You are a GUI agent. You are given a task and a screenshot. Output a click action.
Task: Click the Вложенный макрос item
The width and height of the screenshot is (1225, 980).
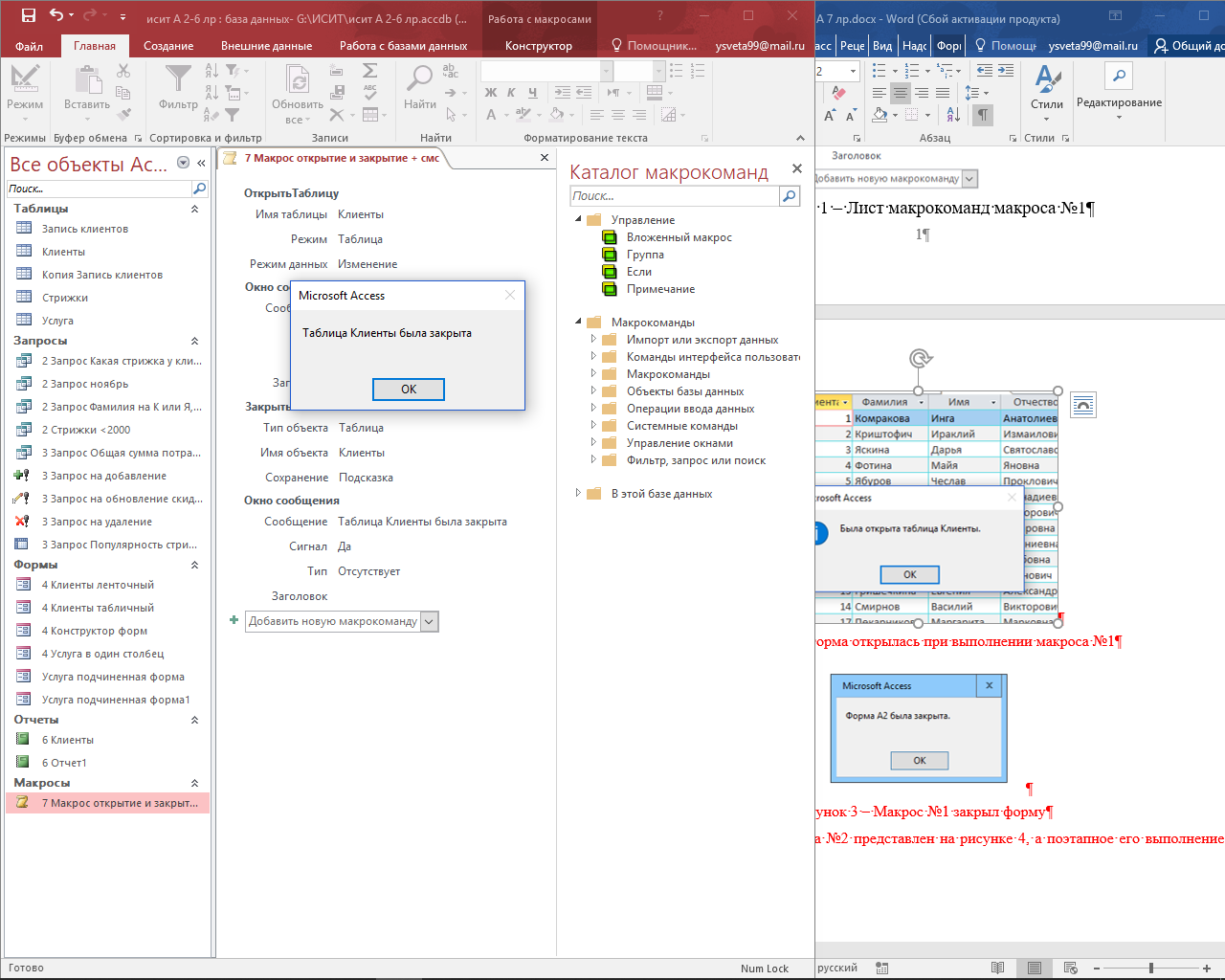(679, 237)
